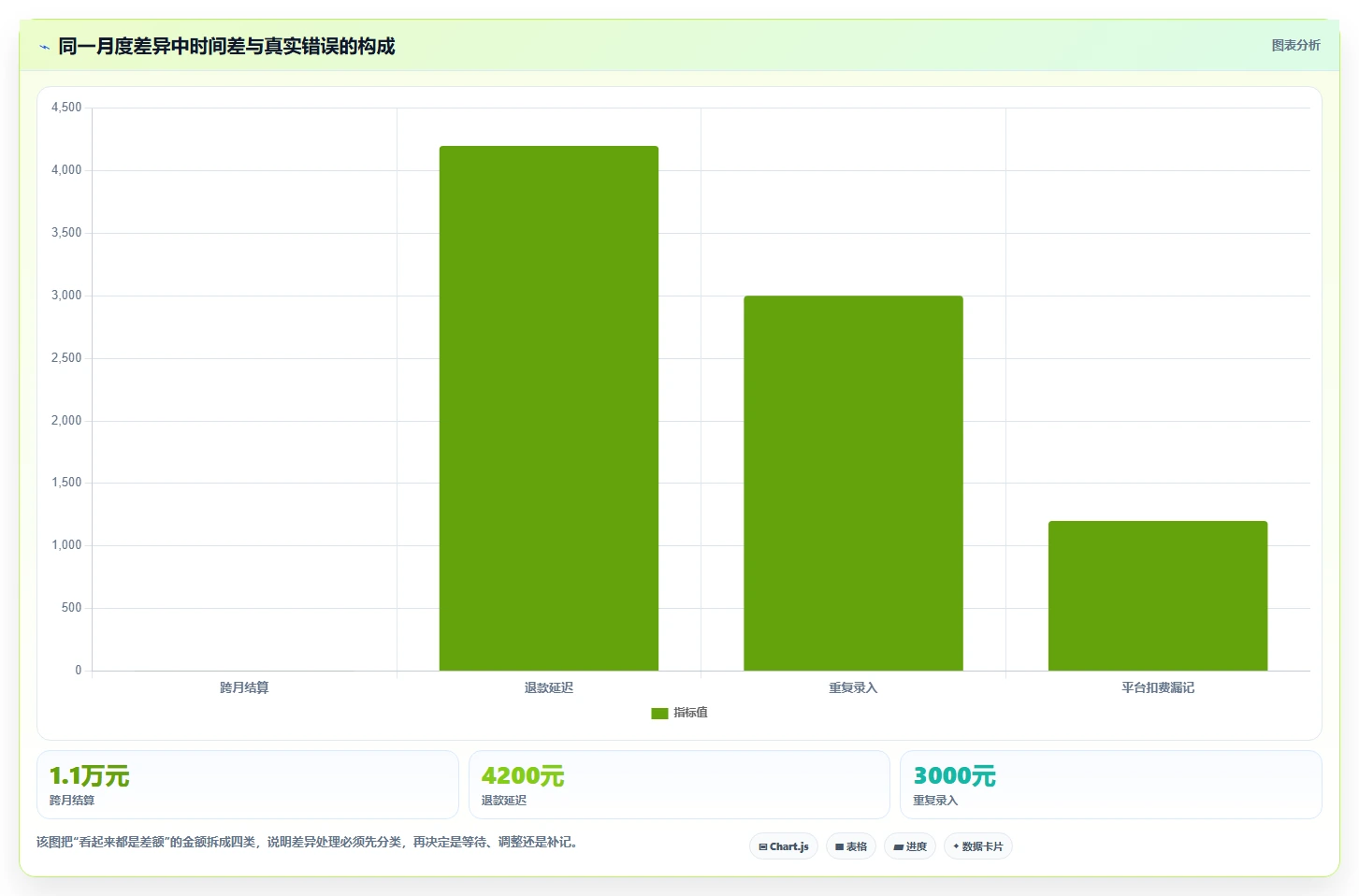Click the 平台扣费漏记 bar in the chart

(x=1158, y=596)
